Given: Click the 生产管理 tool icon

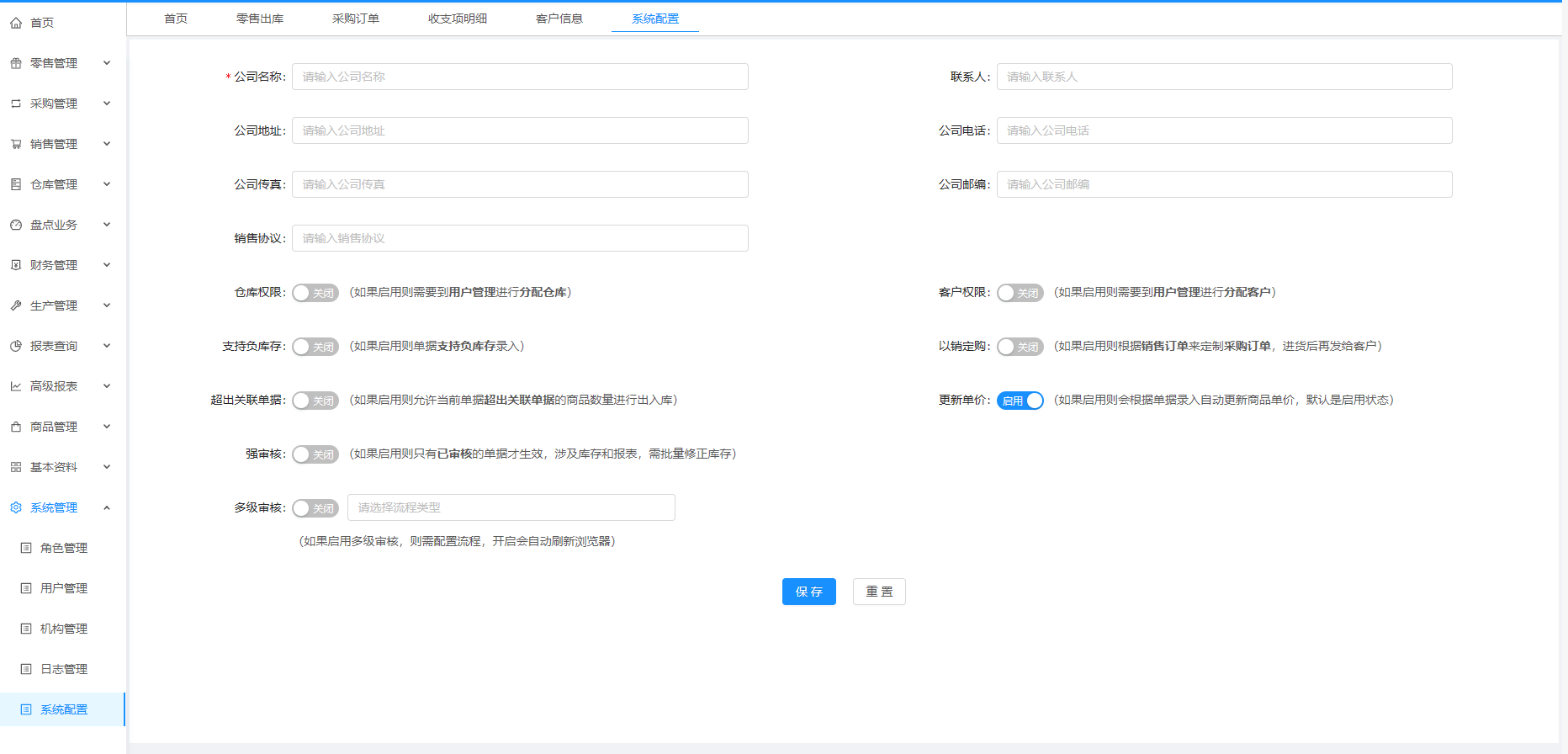Looking at the screenshot, I should click(x=16, y=305).
